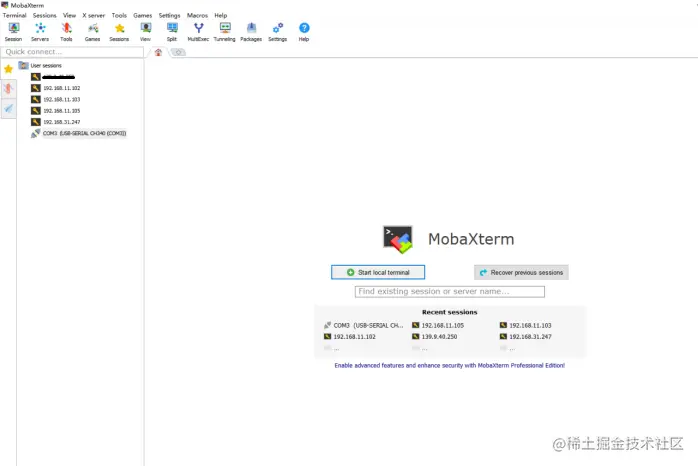Screen dimensions: 698x466
Task: Show the Sessions star toolbar icon
Action: [119, 32]
